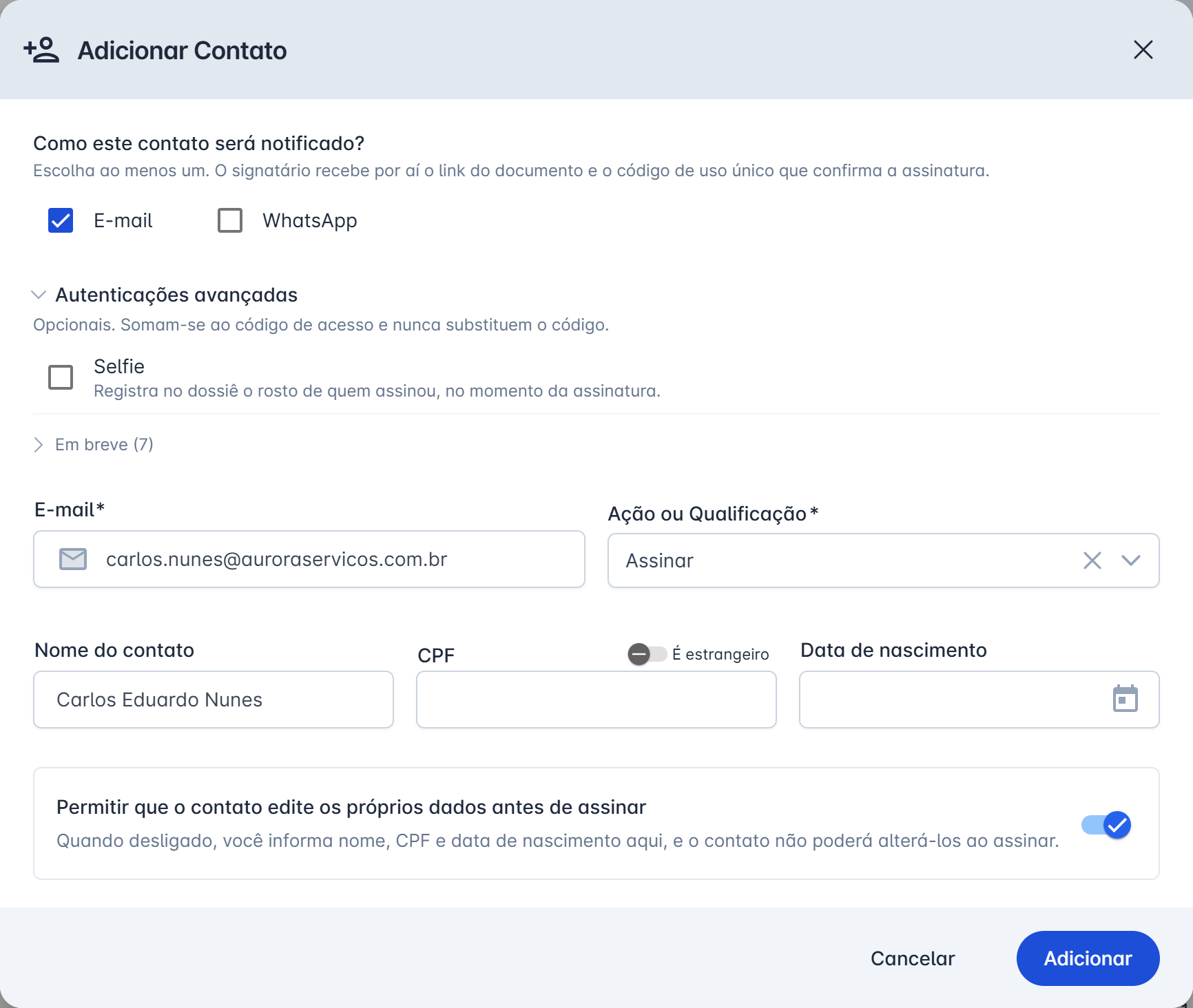Viewport: 1193px width, 1008px height.
Task: Click the Adicionar button
Action: click(1088, 958)
